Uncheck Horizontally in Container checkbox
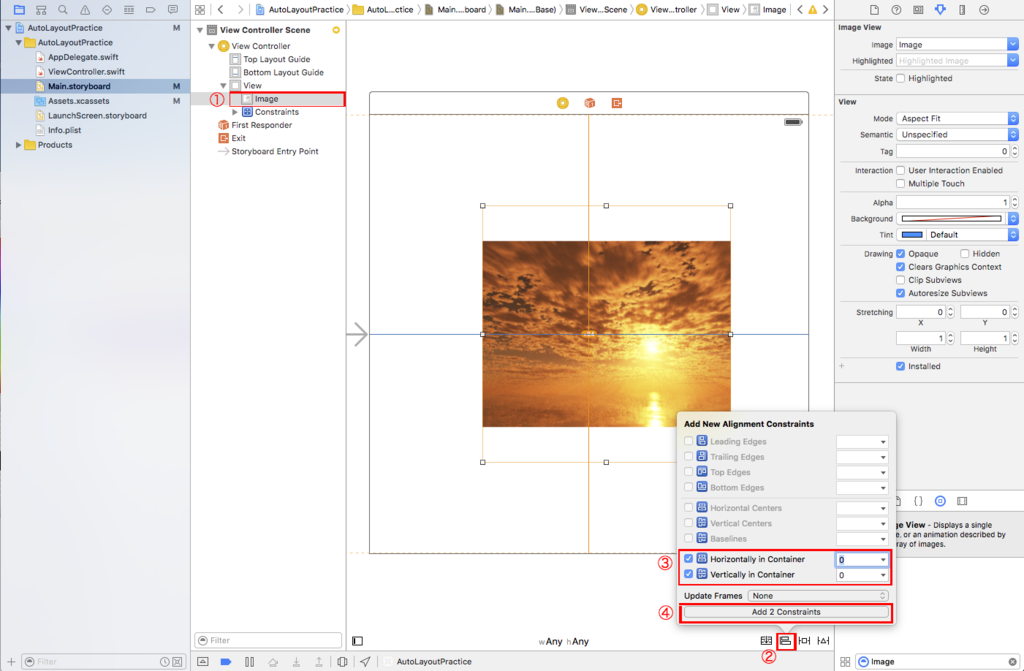The width and height of the screenshot is (1024, 671). 688,559
